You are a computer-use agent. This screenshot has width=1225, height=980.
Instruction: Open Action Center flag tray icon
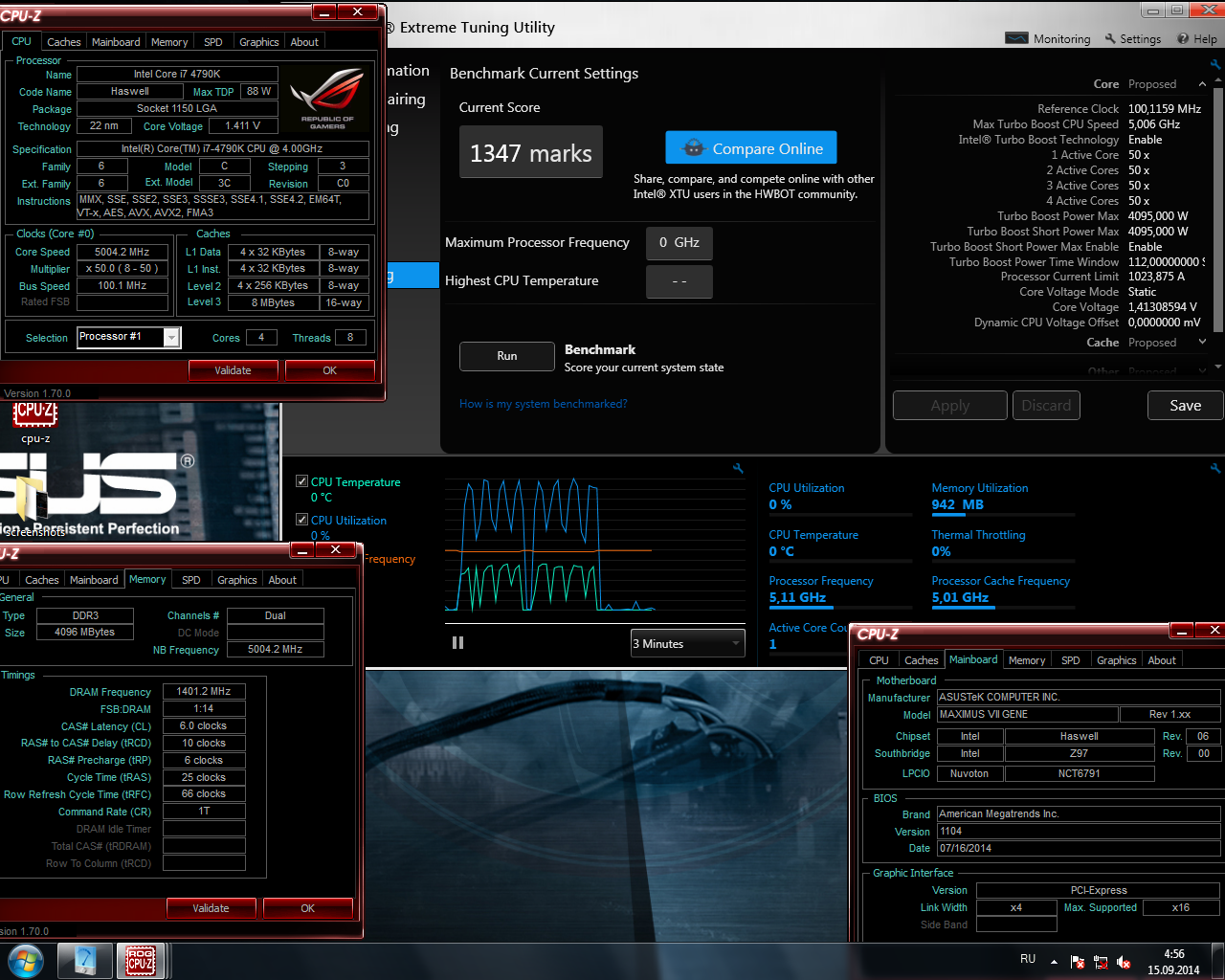coord(1078,962)
